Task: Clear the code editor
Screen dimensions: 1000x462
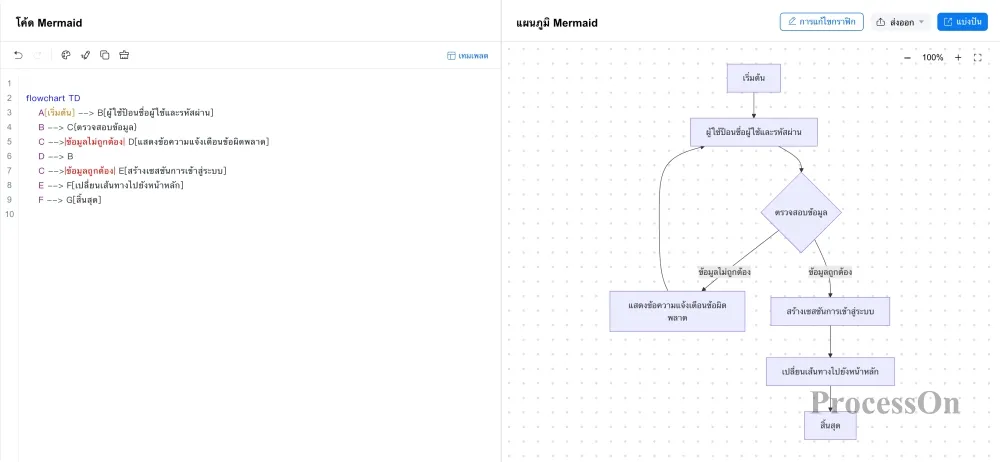Action: pyautogui.click(x=124, y=56)
